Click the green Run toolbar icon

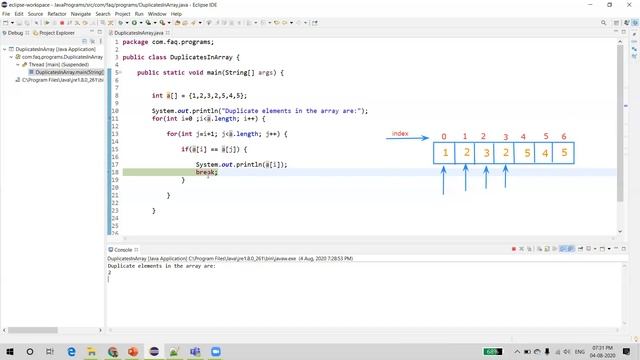click(x=134, y=23)
